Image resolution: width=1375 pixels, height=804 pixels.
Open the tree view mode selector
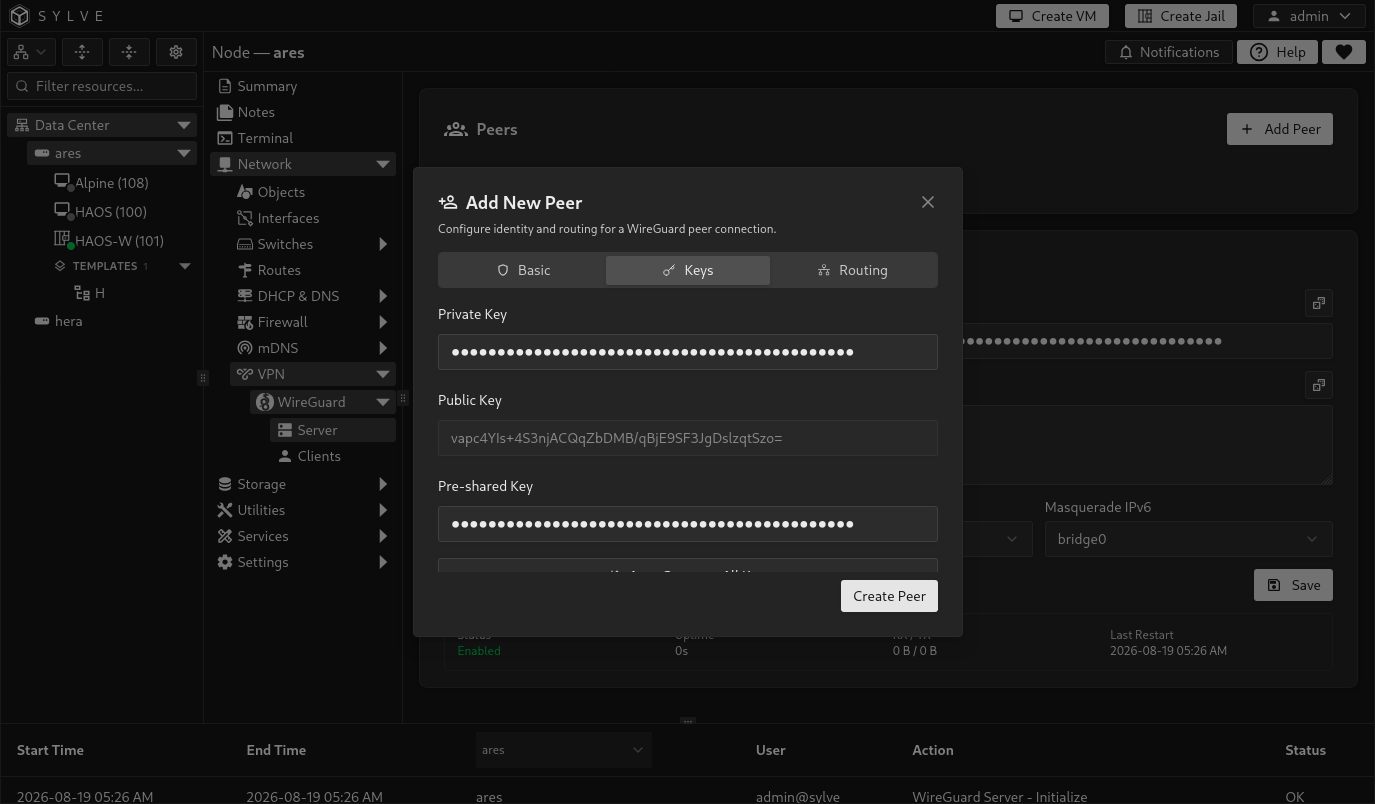point(30,52)
